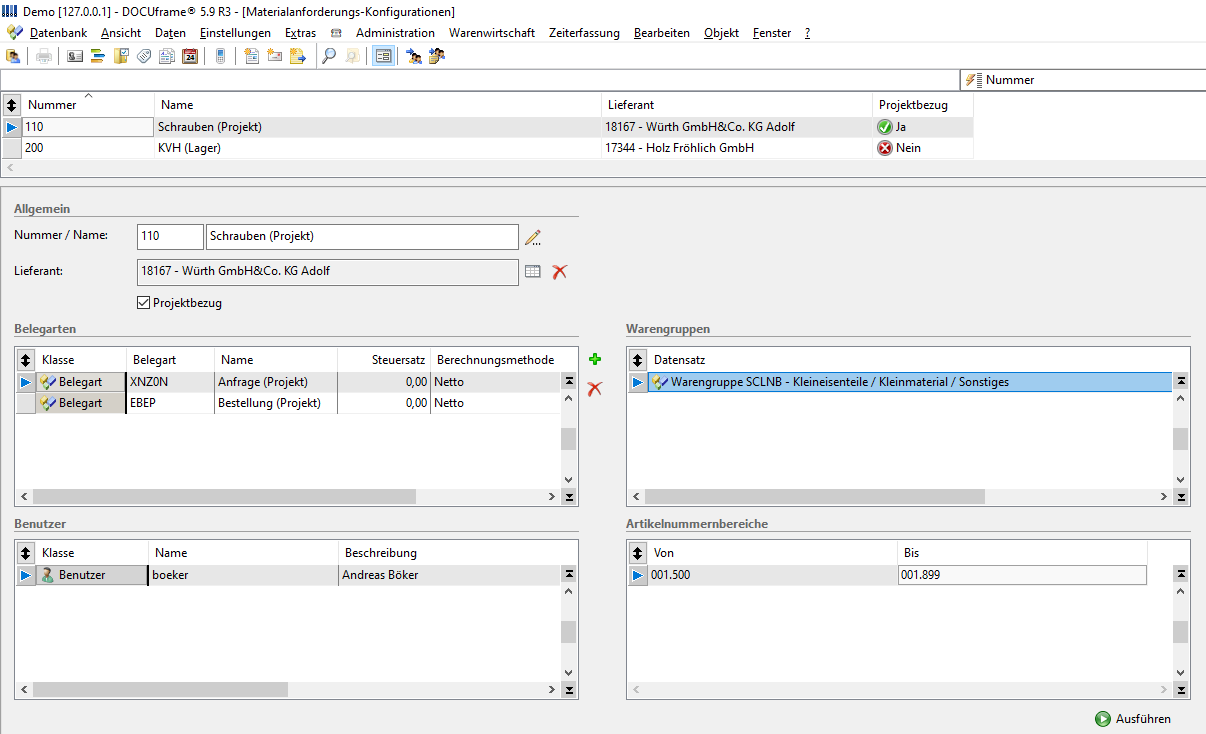Sort by the Projektbezug column header
Screen dimensions: 1206x734
922,104
